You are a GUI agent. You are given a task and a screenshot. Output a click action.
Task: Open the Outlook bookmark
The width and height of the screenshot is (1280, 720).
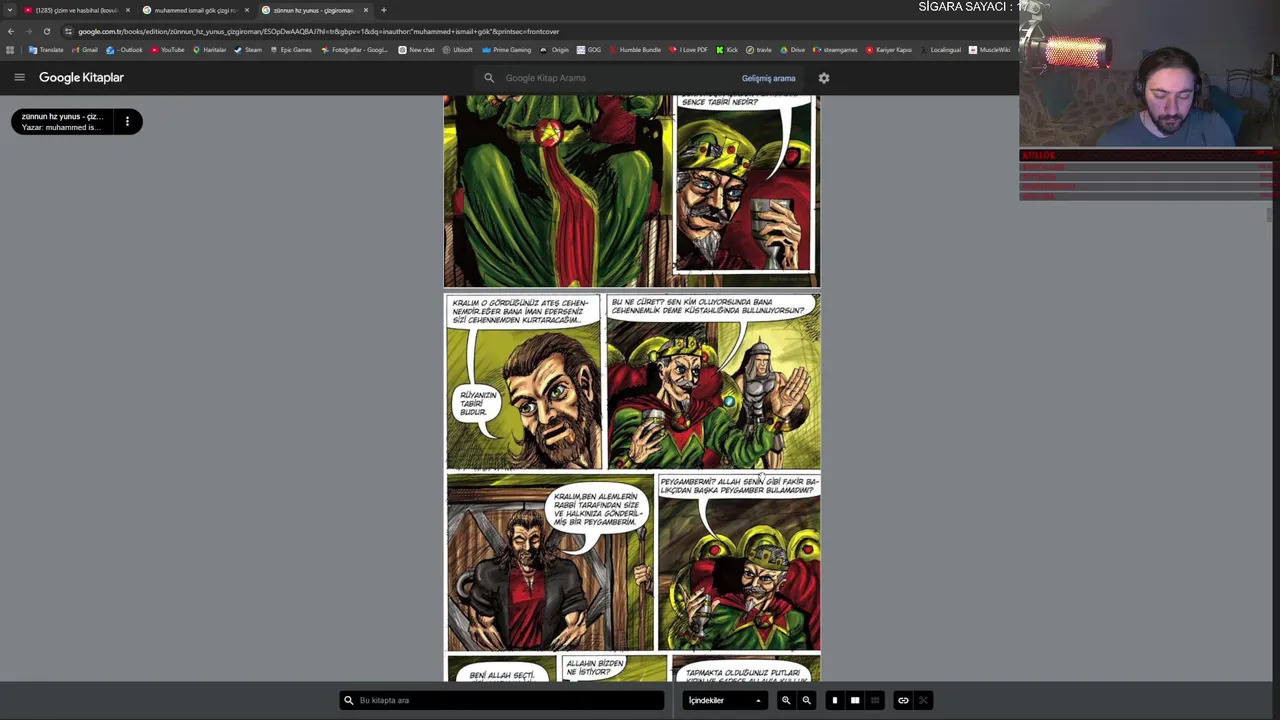tap(125, 50)
